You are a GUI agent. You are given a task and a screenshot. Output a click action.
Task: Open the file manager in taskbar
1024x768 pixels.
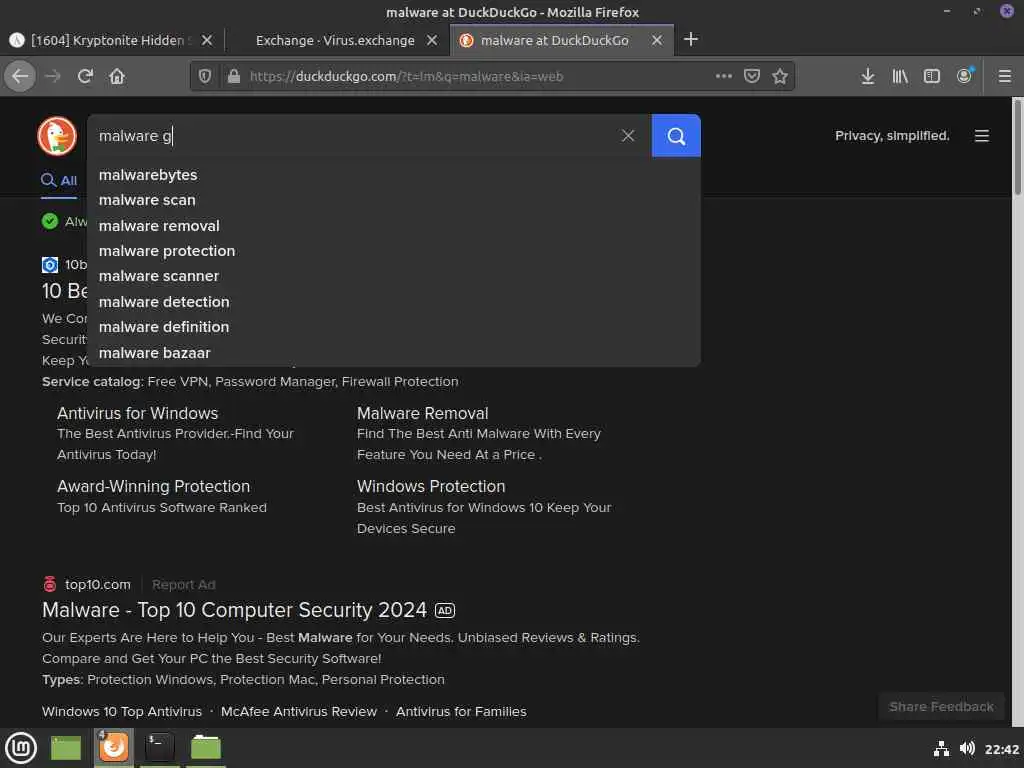206,748
